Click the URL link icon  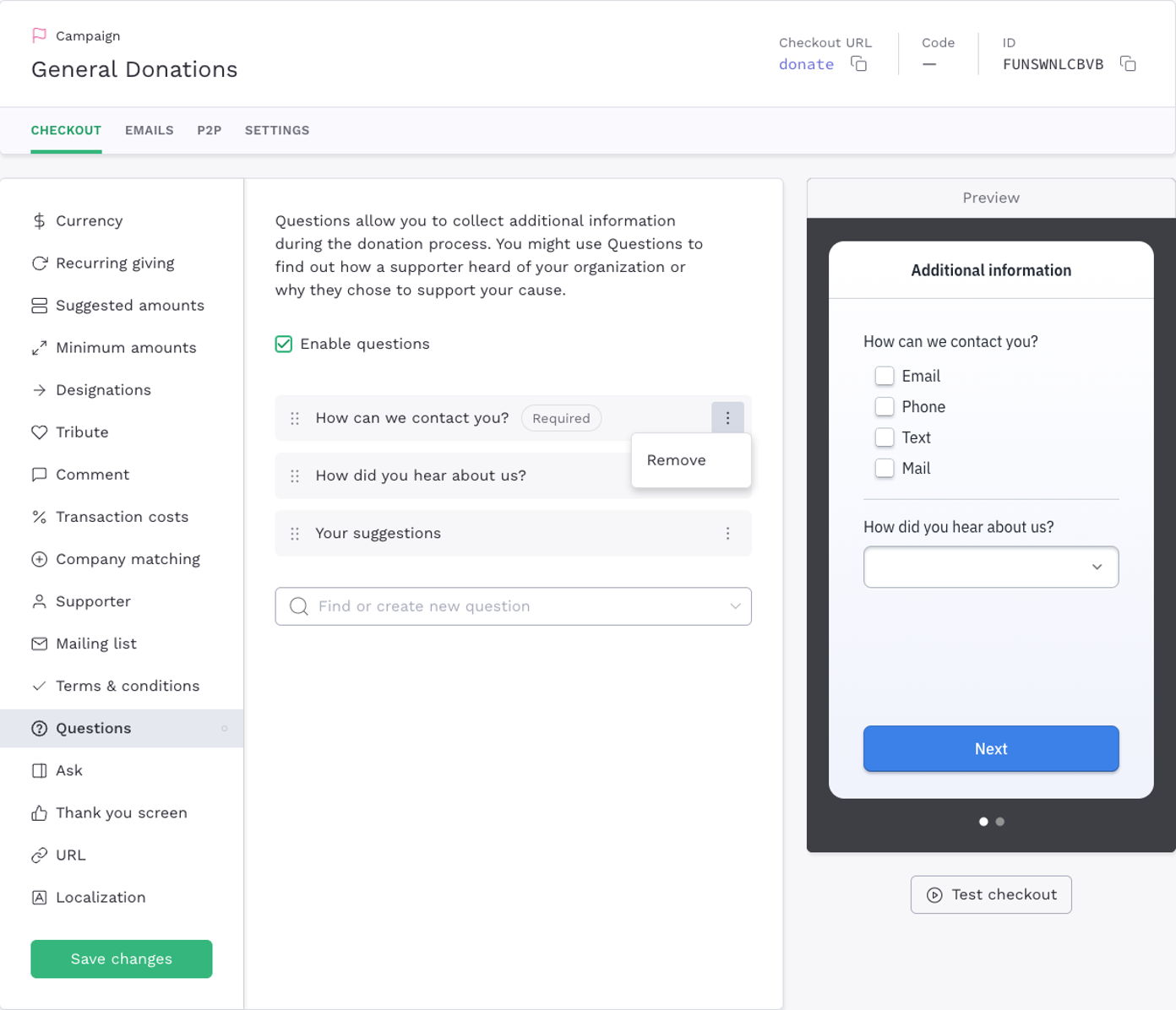click(39, 855)
